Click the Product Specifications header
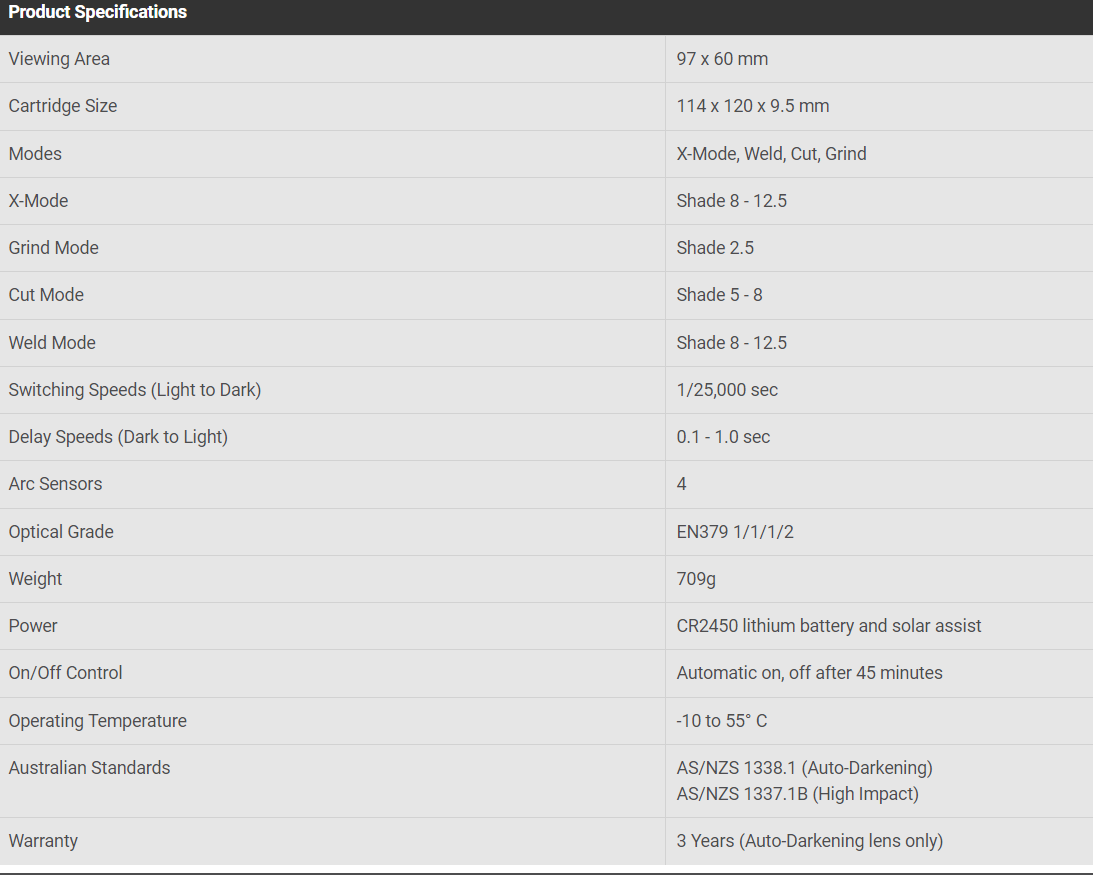Image resolution: width=1093 pixels, height=875 pixels. coord(97,12)
